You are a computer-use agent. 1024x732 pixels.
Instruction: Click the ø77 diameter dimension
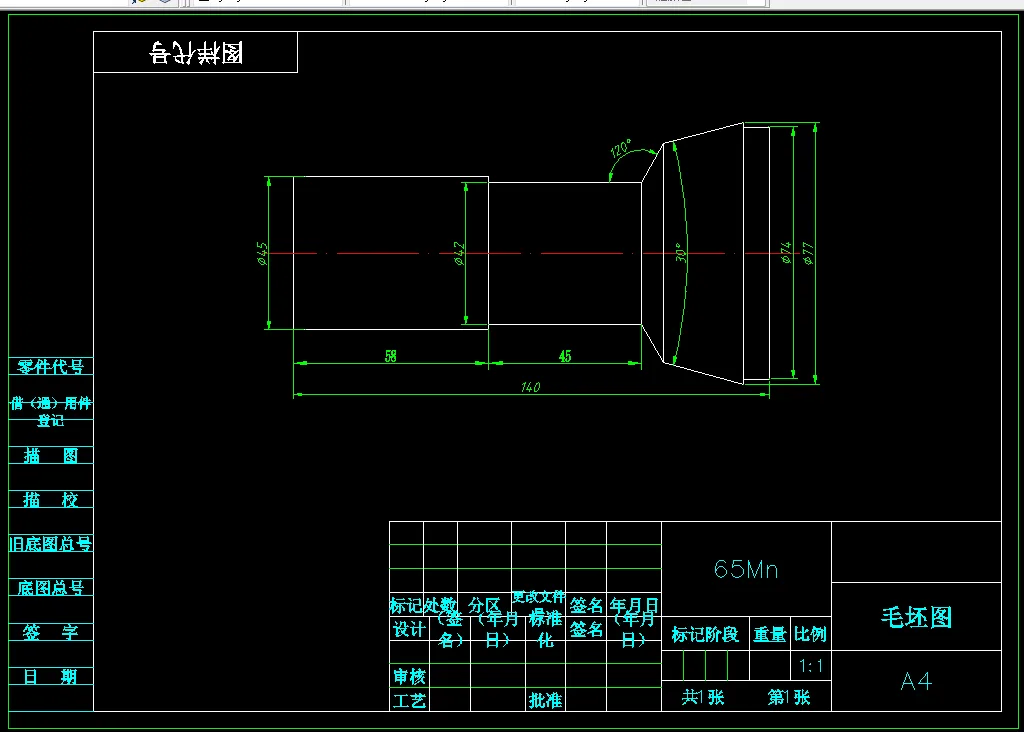(x=808, y=253)
